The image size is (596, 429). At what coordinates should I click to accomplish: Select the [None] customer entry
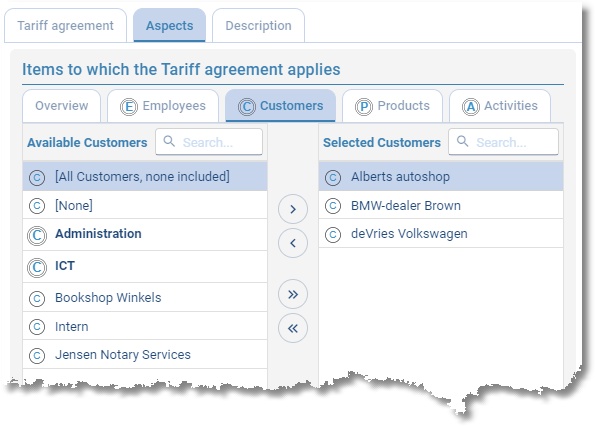coord(145,205)
